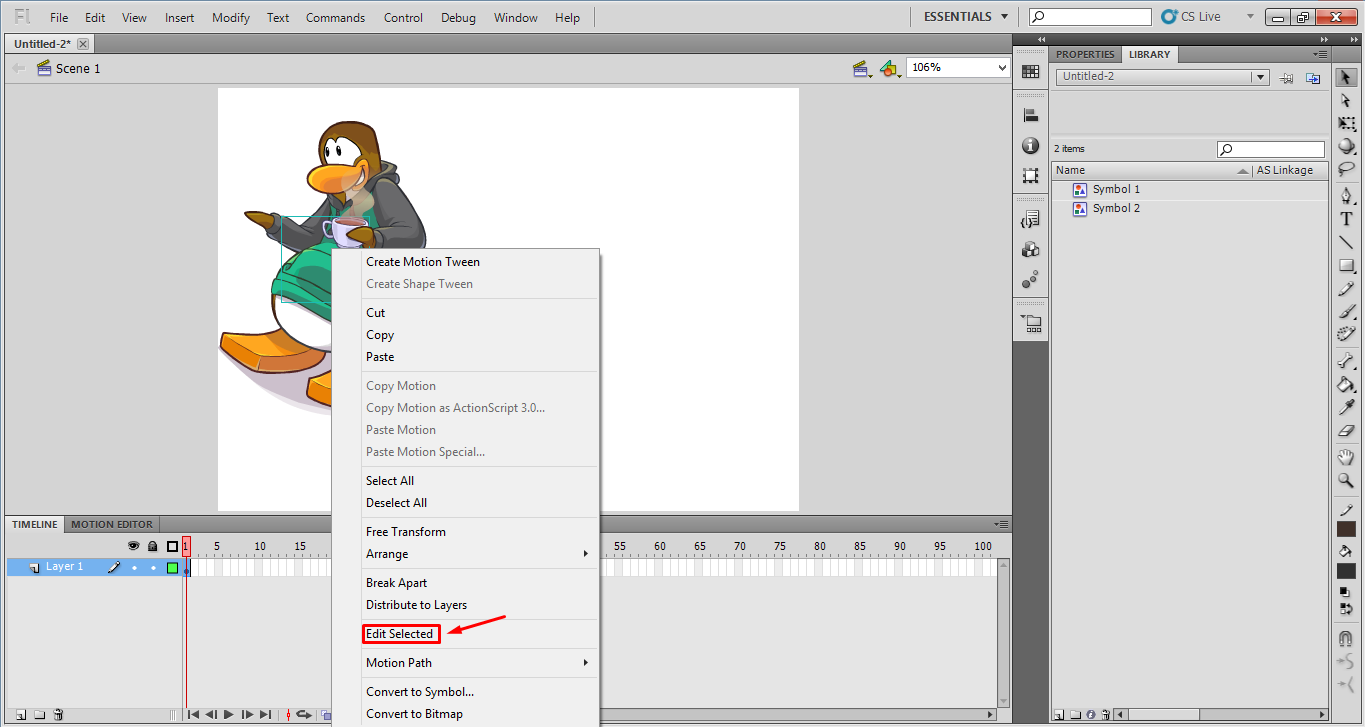Choose Edit Selected from context menu
This screenshot has width=1365, height=727.
[x=400, y=634]
